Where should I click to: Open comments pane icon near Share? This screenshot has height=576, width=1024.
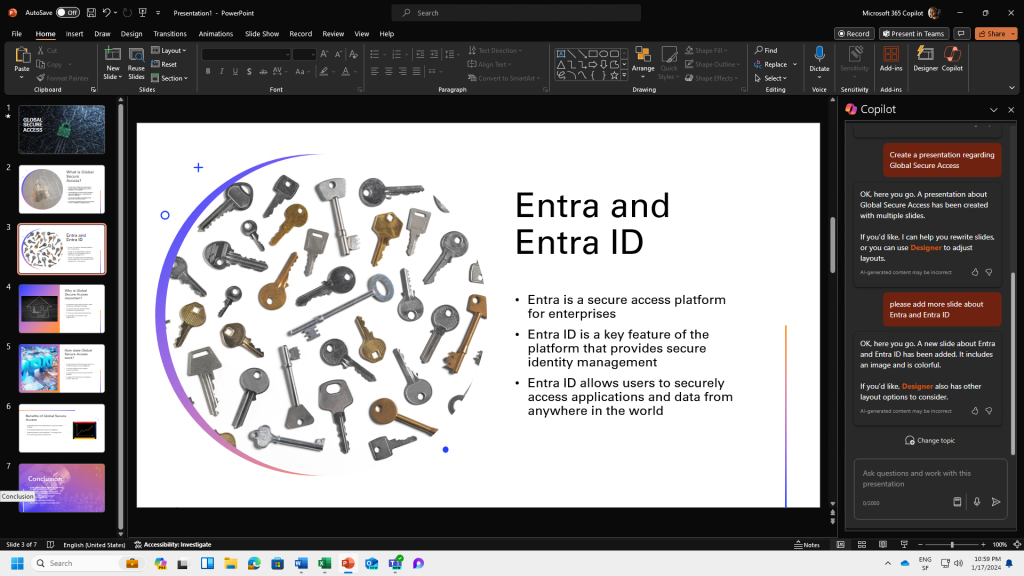(x=961, y=33)
